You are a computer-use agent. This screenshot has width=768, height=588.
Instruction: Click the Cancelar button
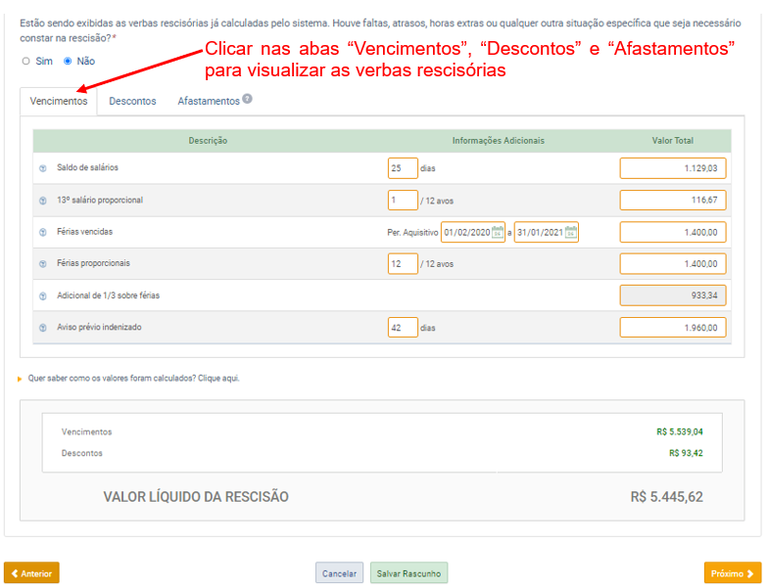point(339,573)
